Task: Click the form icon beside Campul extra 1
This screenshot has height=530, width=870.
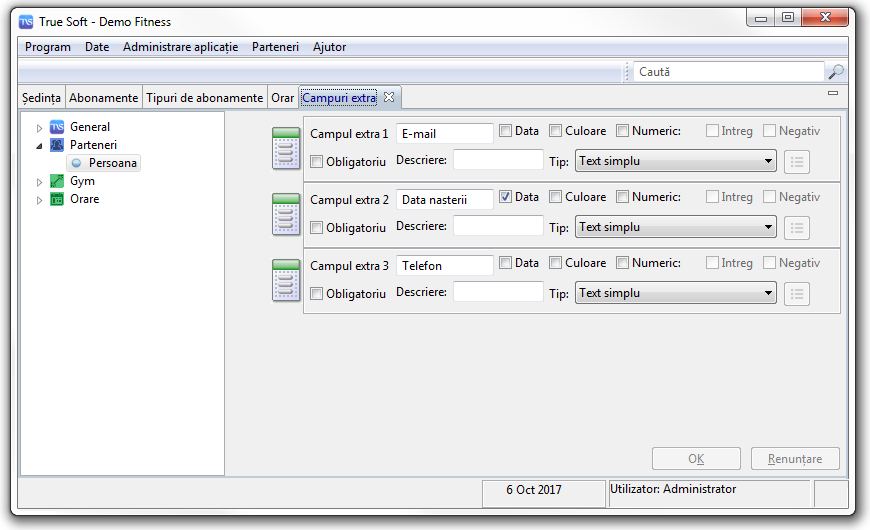Action: click(286, 148)
